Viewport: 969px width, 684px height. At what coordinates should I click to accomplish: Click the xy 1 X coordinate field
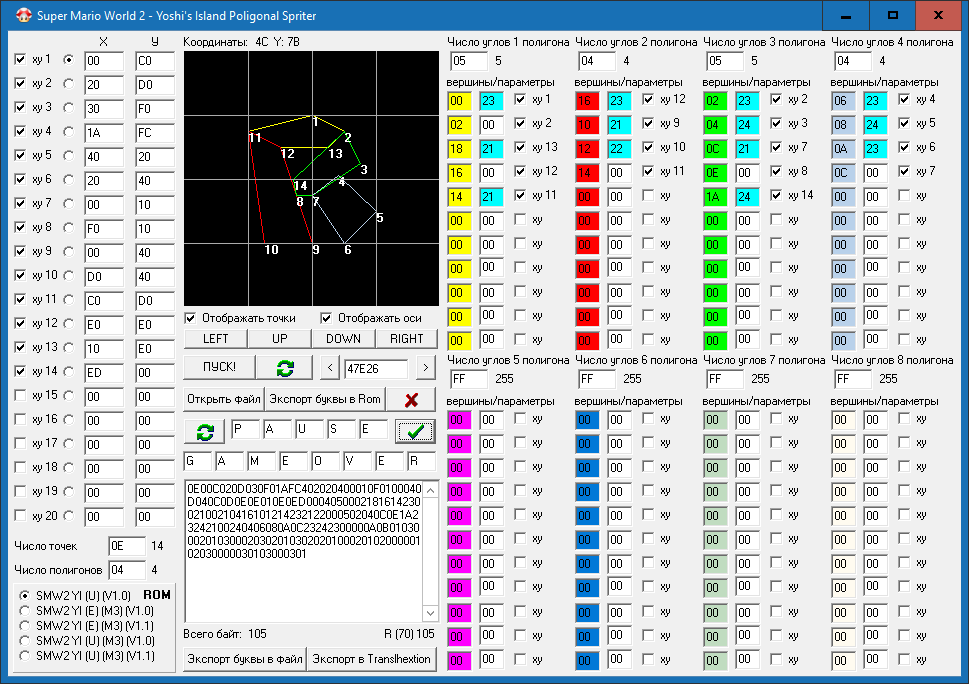click(x=104, y=61)
